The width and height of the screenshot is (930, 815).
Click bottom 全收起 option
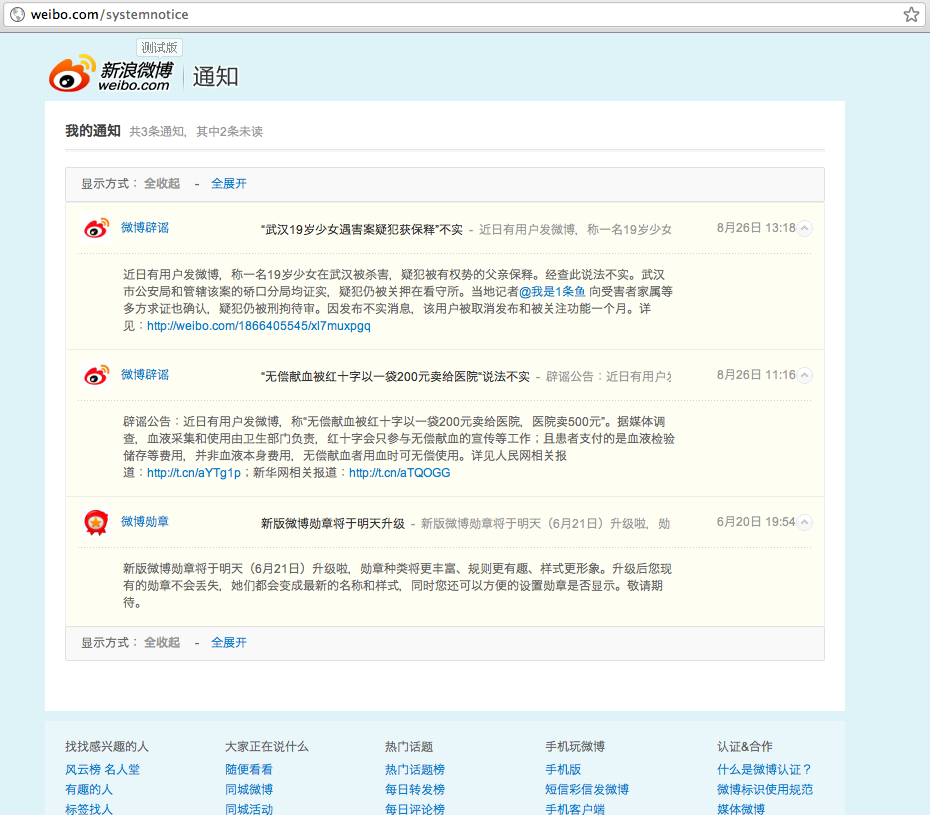click(x=162, y=643)
